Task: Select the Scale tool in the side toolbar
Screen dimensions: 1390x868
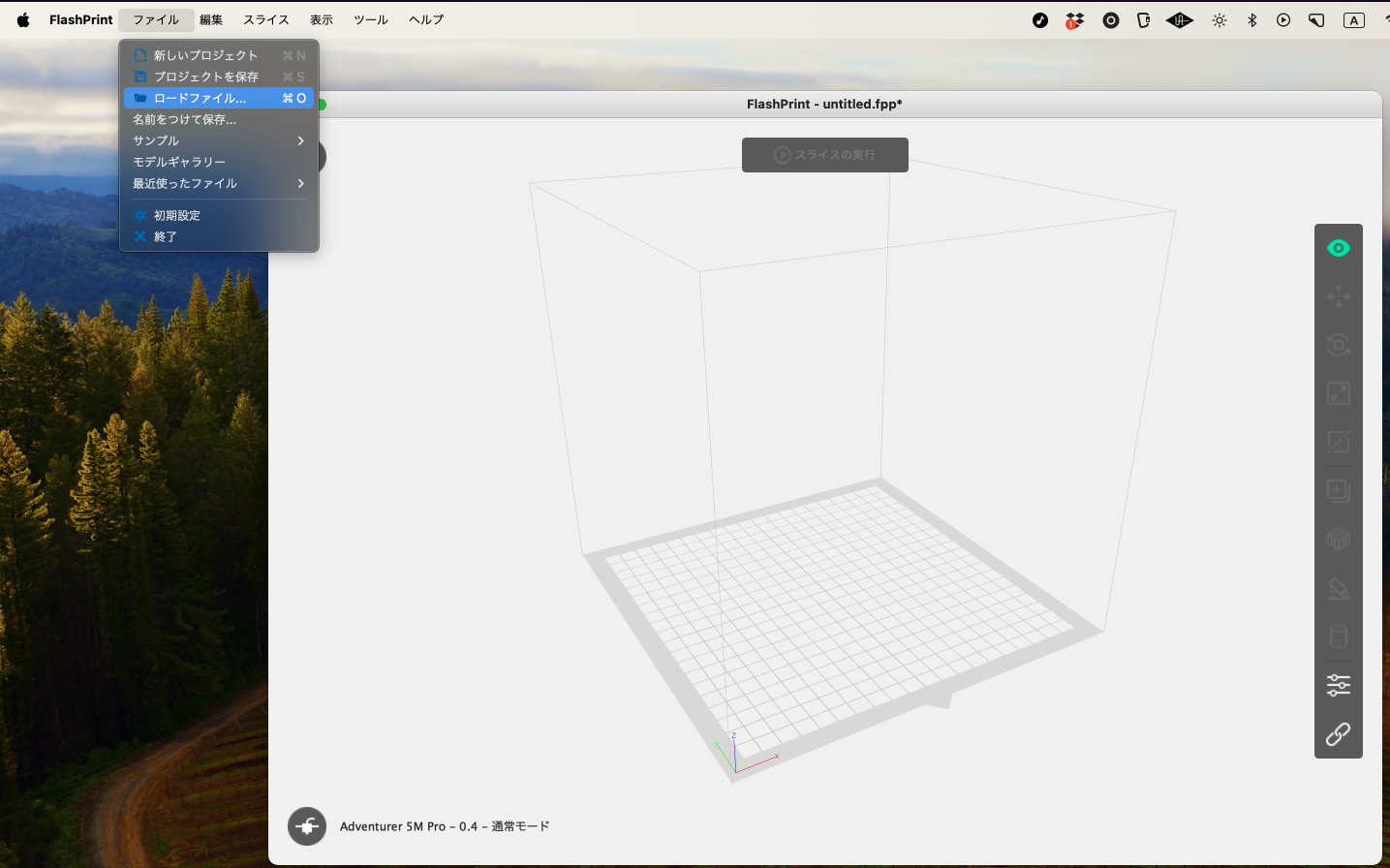Action: [x=1338, y=393]
